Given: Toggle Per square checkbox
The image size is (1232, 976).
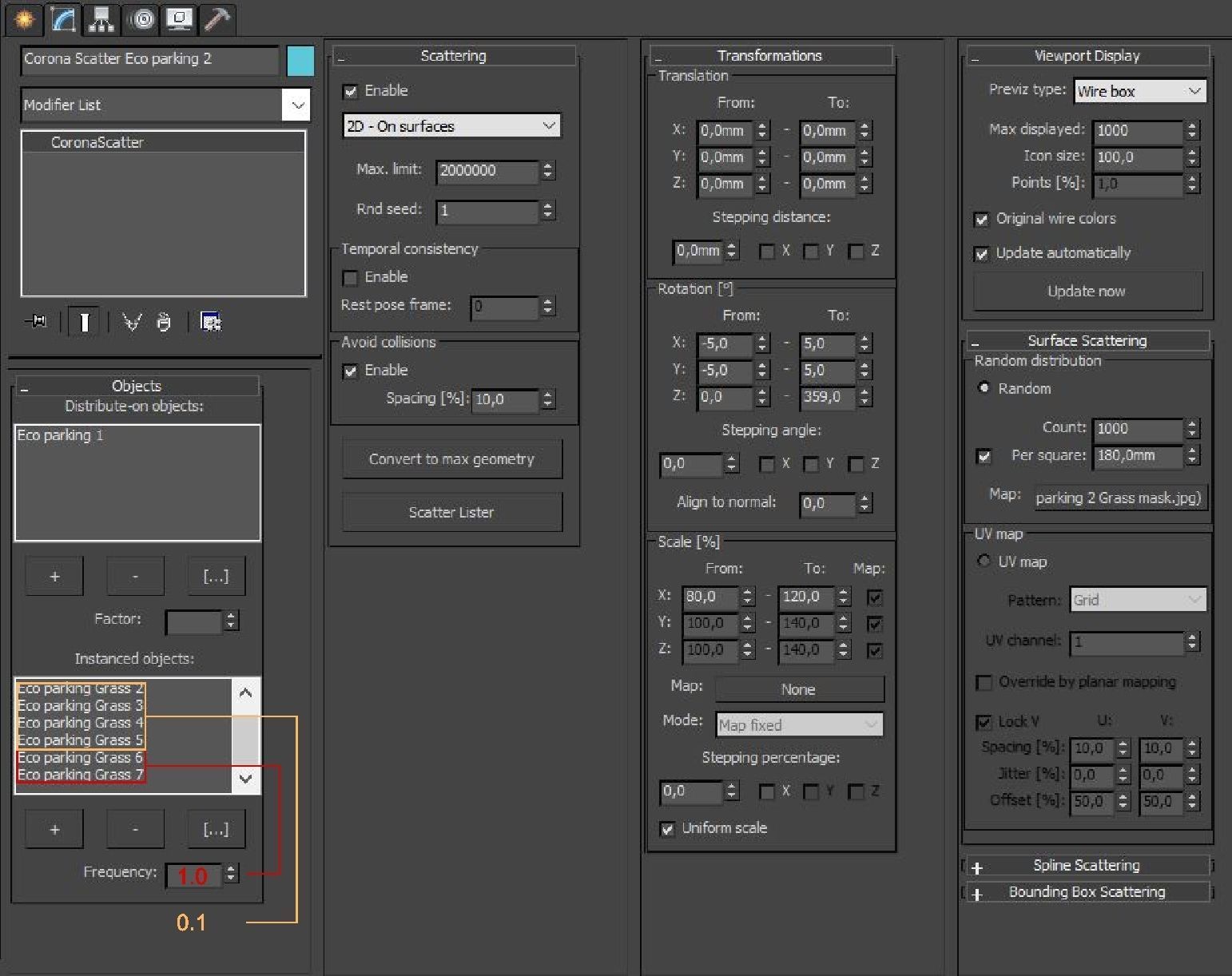Looking at the screenshot, I should click(984, 457).
